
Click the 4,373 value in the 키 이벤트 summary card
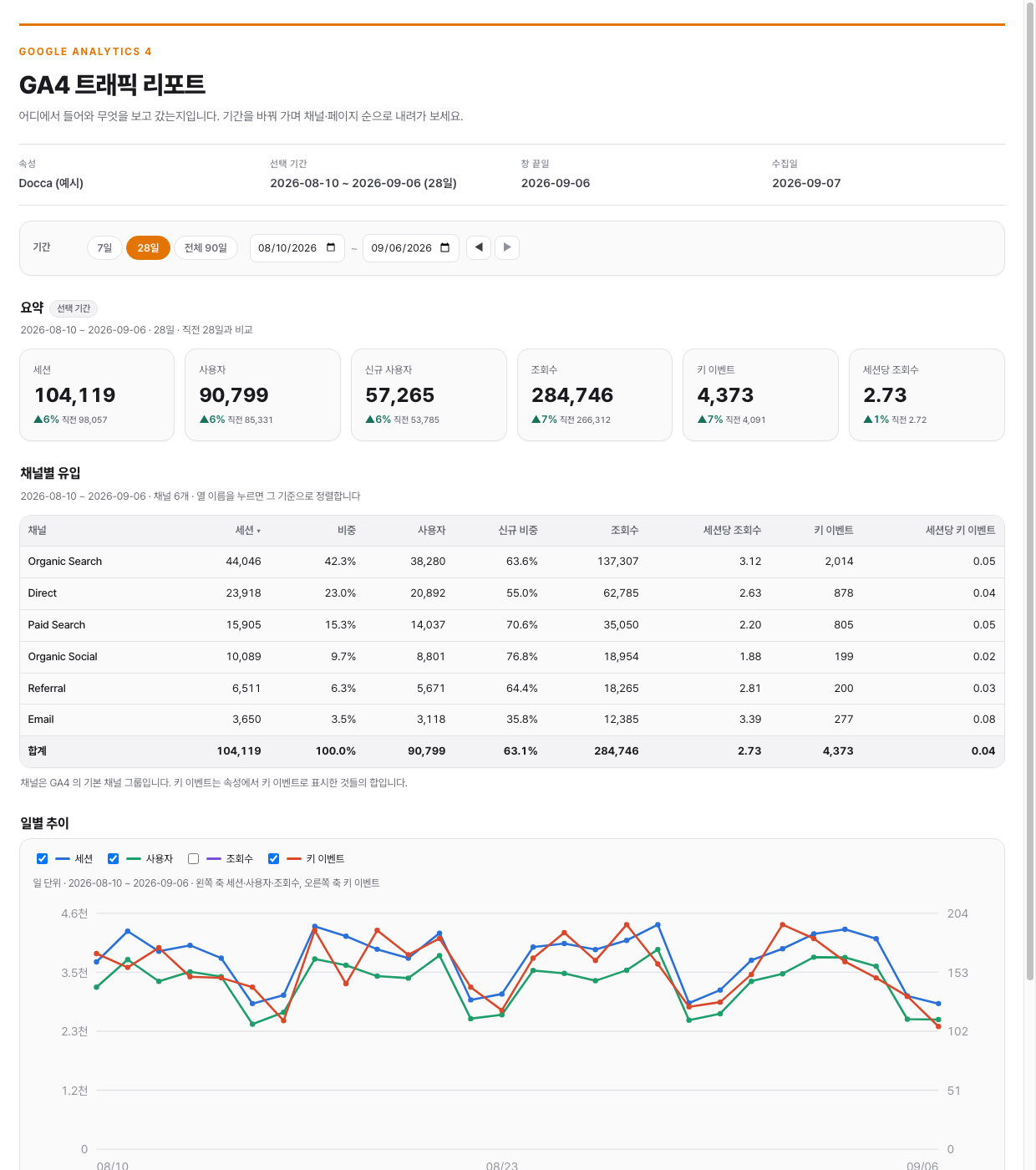tap(726, 395)
